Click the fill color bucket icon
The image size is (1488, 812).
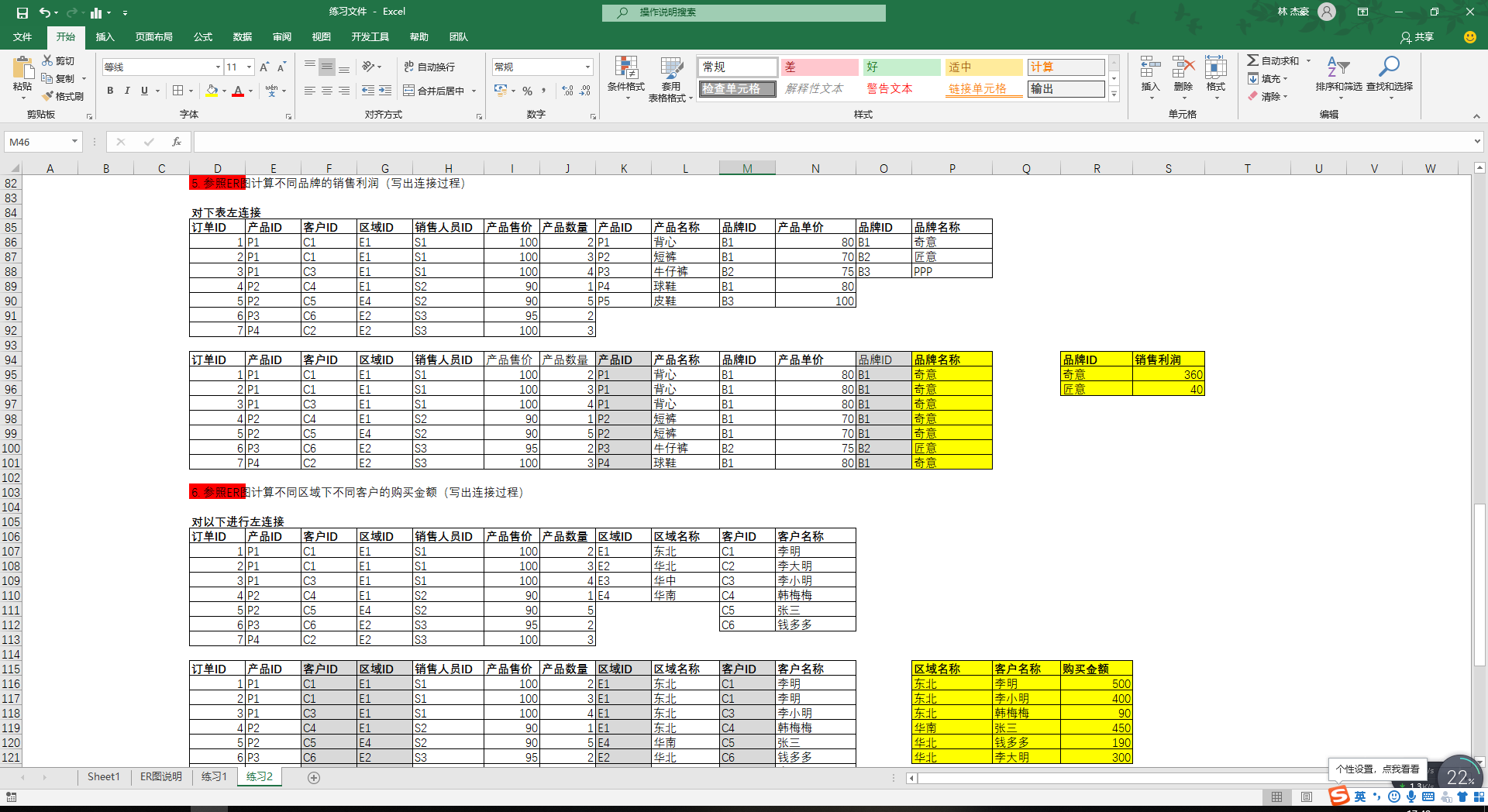point(212,91)
